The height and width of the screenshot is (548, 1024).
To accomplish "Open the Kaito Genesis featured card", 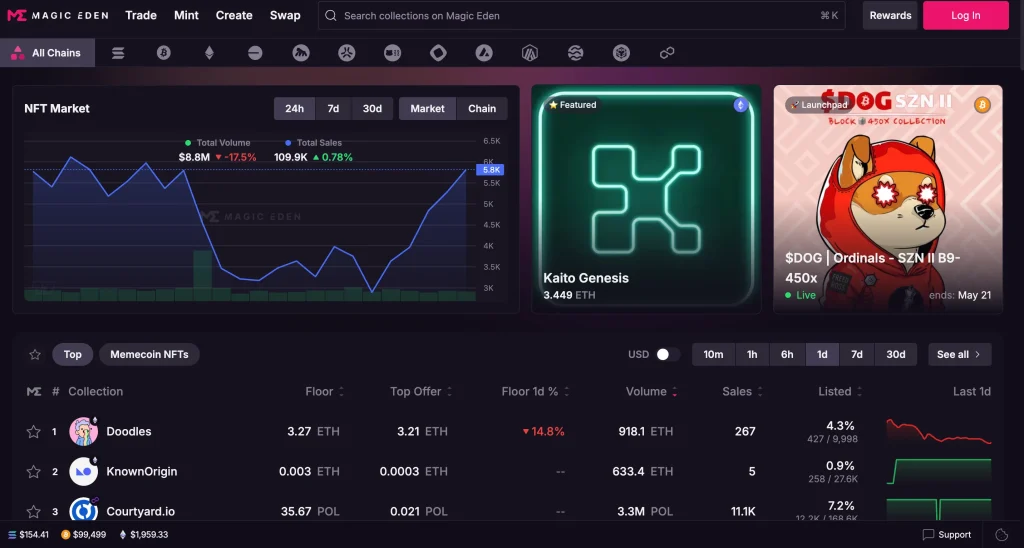I will point(646,199).
